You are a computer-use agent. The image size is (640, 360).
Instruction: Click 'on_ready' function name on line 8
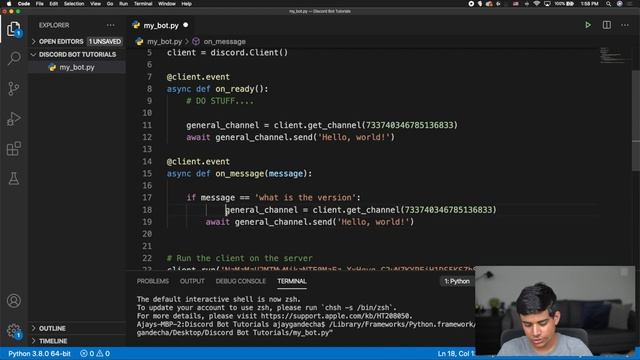[235, 89]
